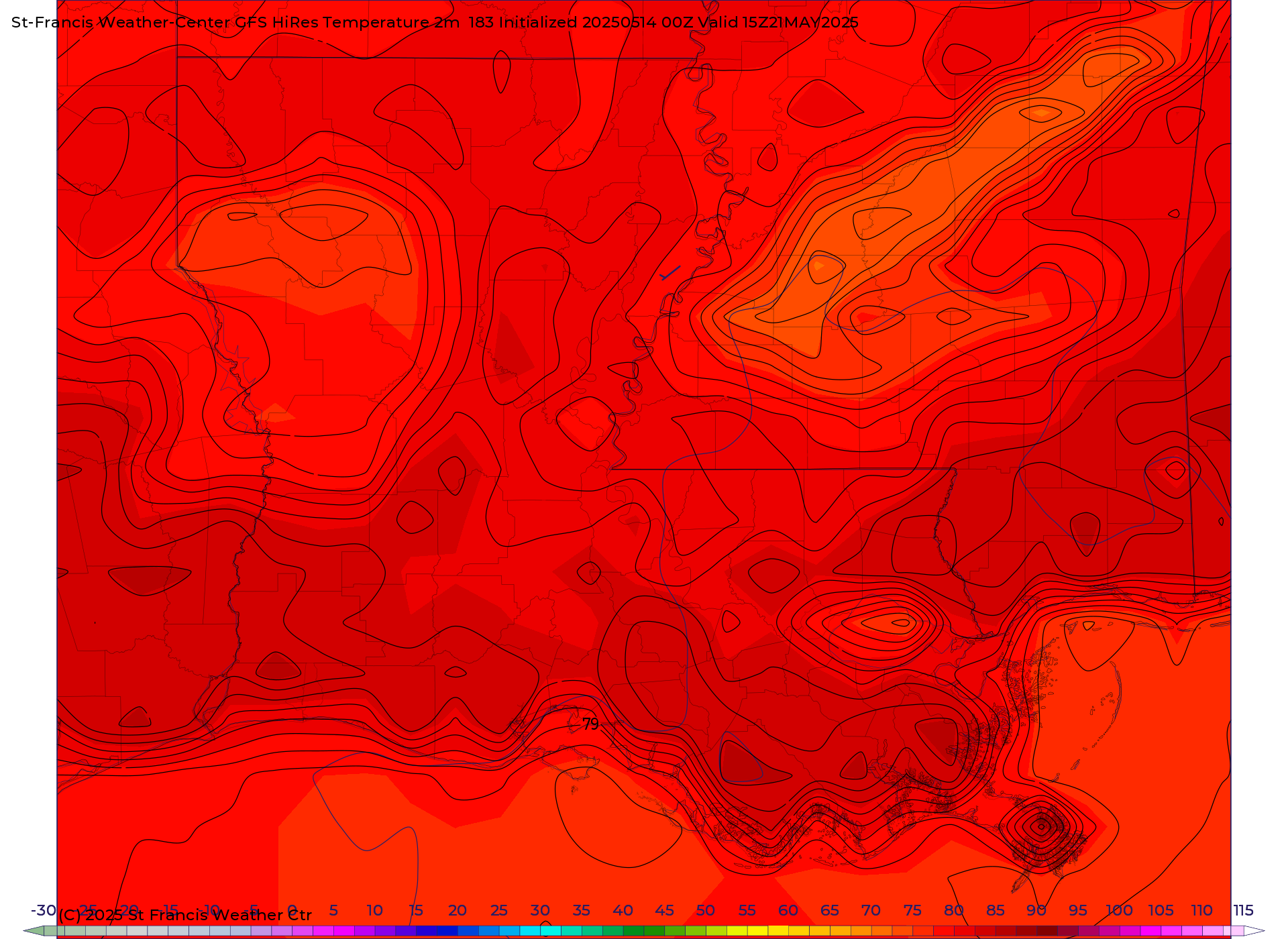Click the 45 label on the color scale
Viewport: 1288px width, 939px height.
(664, 910)
